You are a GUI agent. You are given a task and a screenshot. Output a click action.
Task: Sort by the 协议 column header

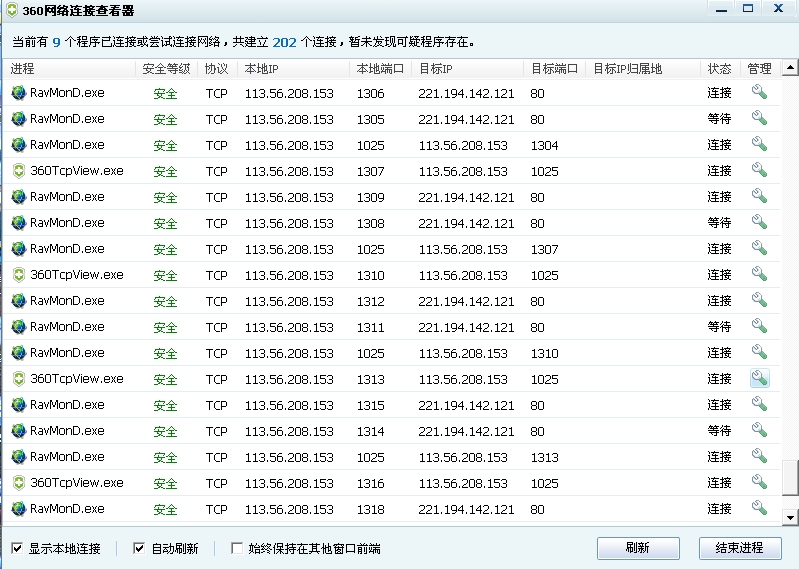coord(217,69)
